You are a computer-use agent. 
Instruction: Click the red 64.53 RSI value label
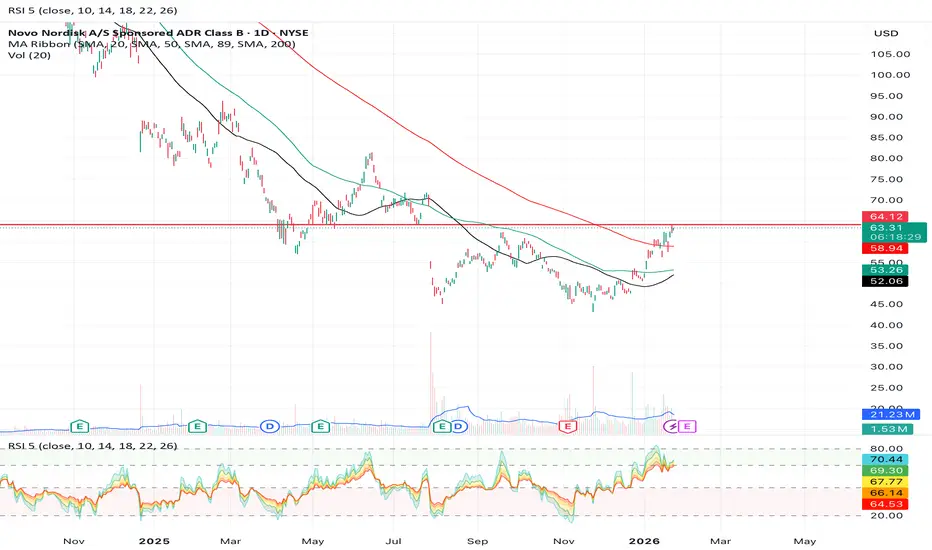click(885, 504)
